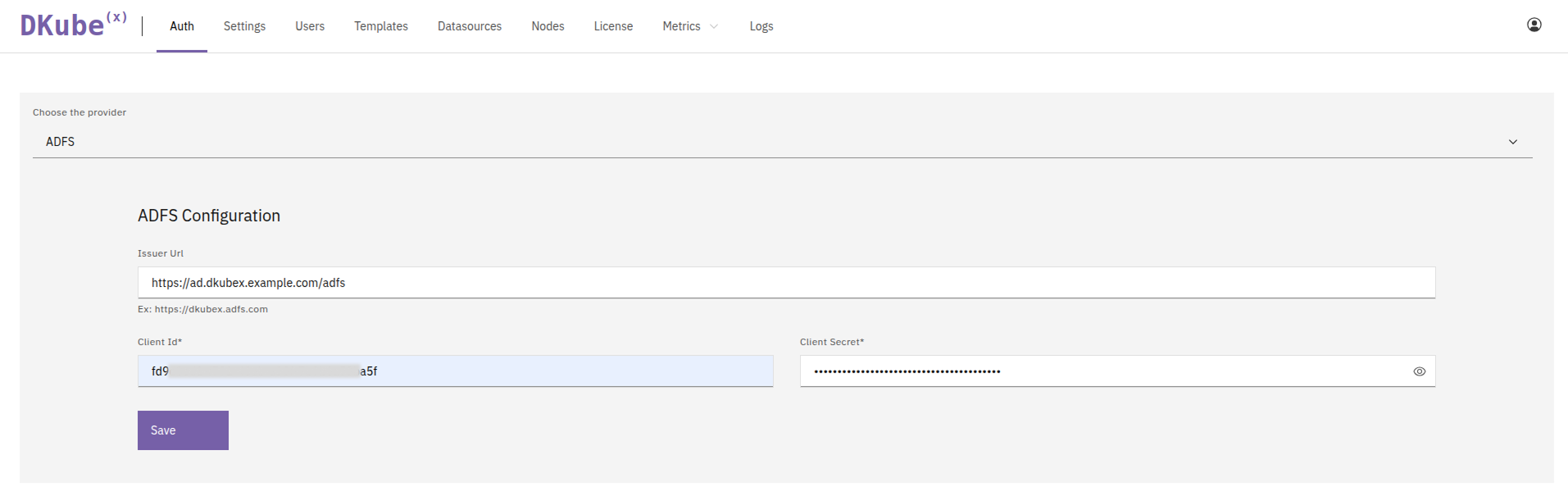Open the Nodes tab
The width and height of the screenshot is (1568, 496).
(x=548, y=26)
